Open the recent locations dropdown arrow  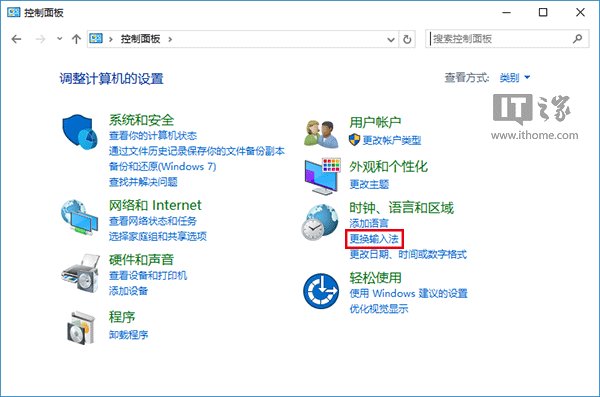[x=59, y=39]
